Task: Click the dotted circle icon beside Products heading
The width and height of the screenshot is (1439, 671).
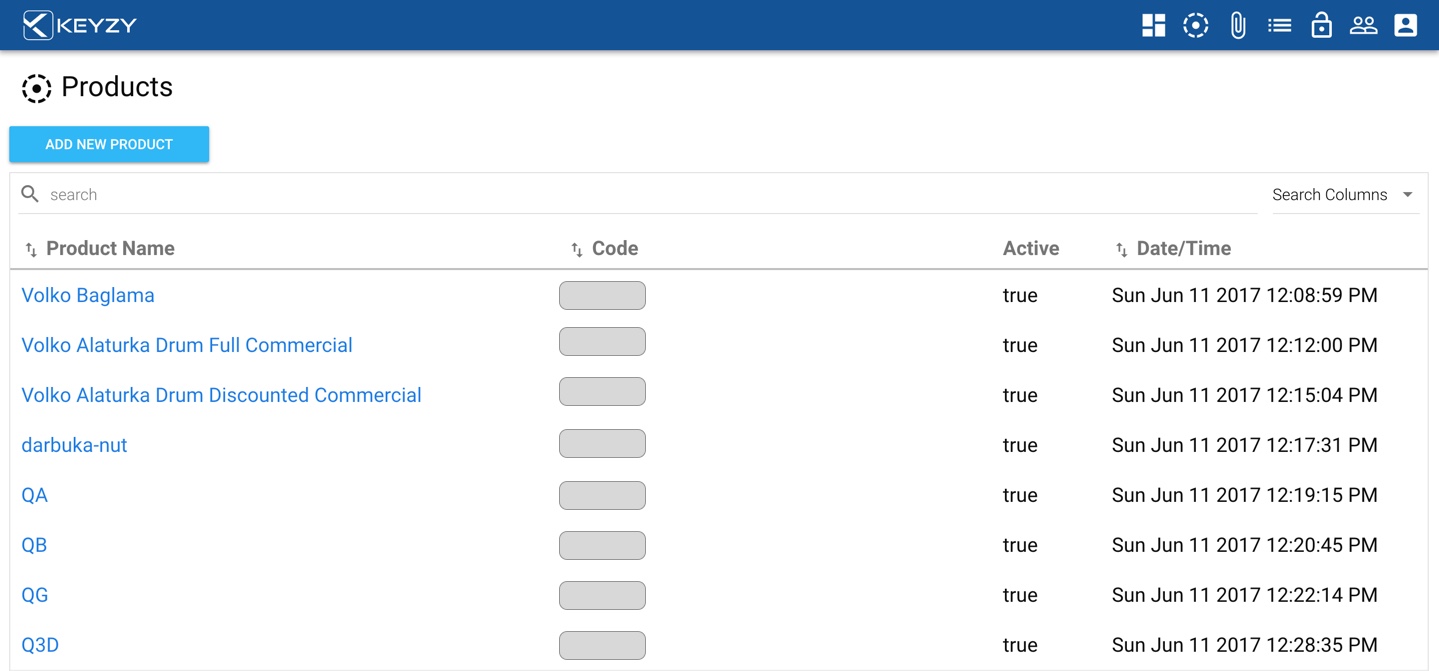Action: (x=36, y=88)
